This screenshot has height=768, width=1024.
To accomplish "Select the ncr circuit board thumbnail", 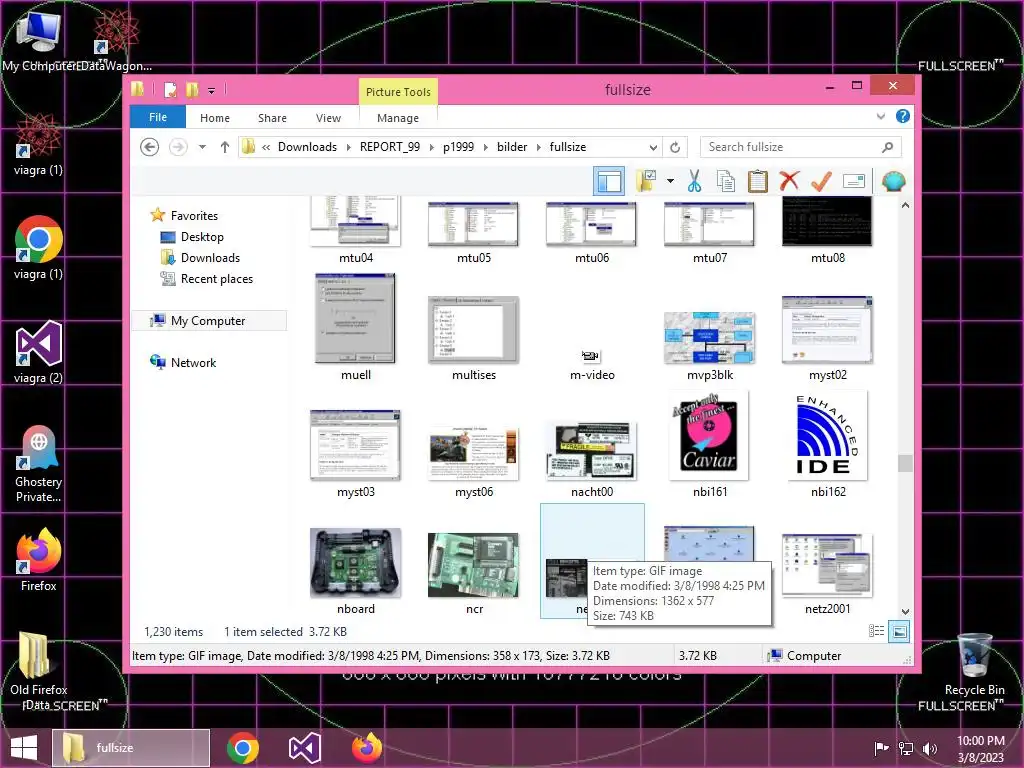I will click(473, 565).
